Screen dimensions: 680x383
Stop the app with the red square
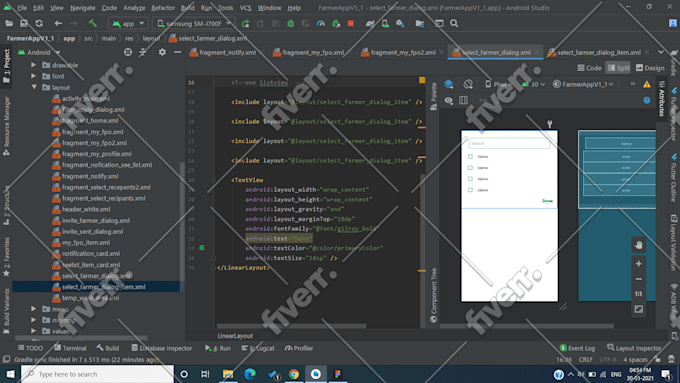pyautogui.click(x=351, y=23)
